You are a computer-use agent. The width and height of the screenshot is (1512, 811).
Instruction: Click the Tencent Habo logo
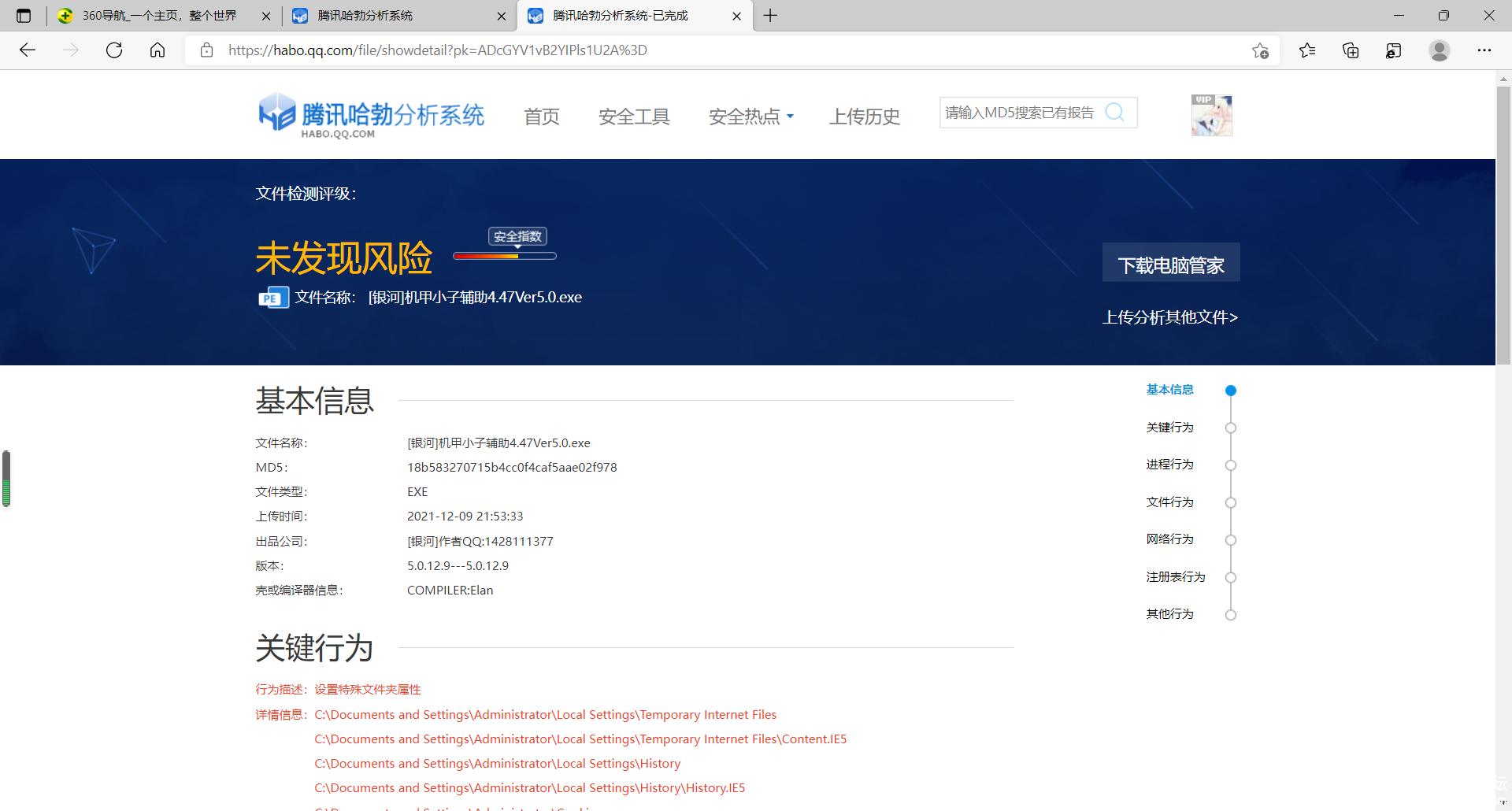click(372, 116)
